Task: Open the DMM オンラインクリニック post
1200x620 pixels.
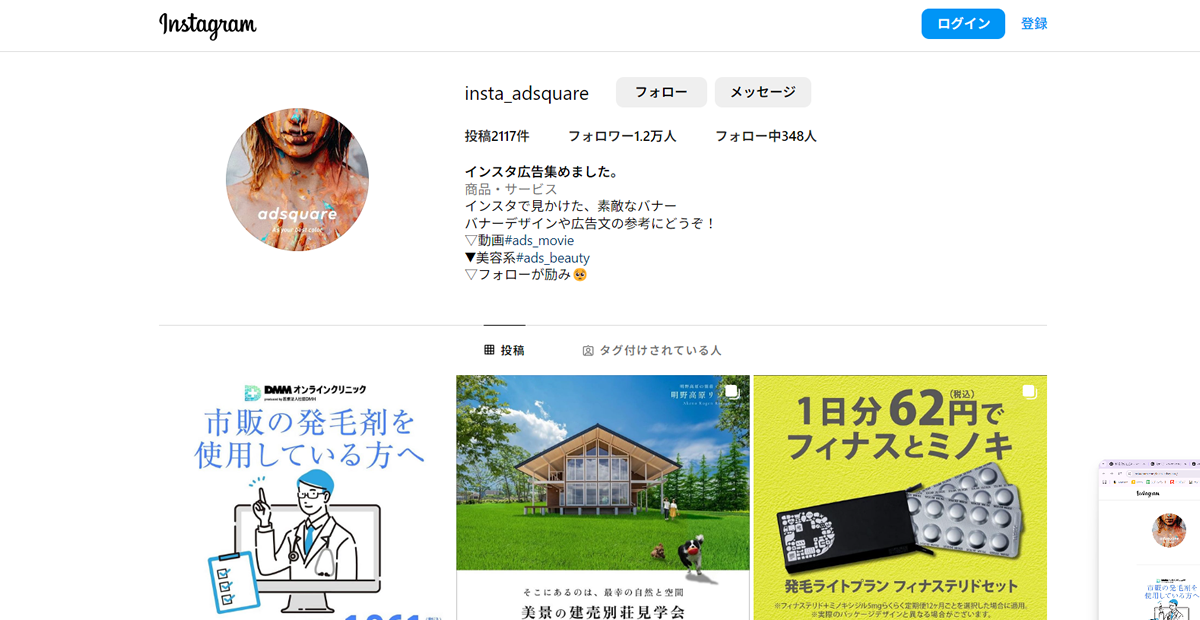Action: tap(305, 498)
